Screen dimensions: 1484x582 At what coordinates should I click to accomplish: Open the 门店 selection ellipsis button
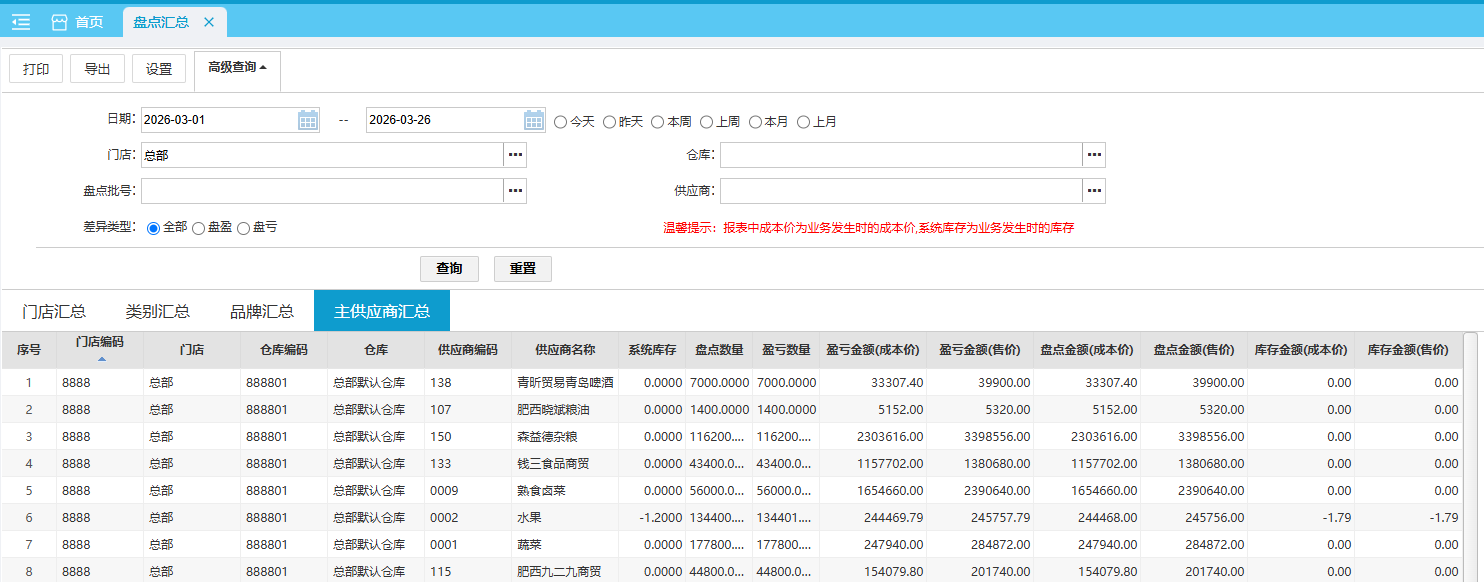[515, 155]
